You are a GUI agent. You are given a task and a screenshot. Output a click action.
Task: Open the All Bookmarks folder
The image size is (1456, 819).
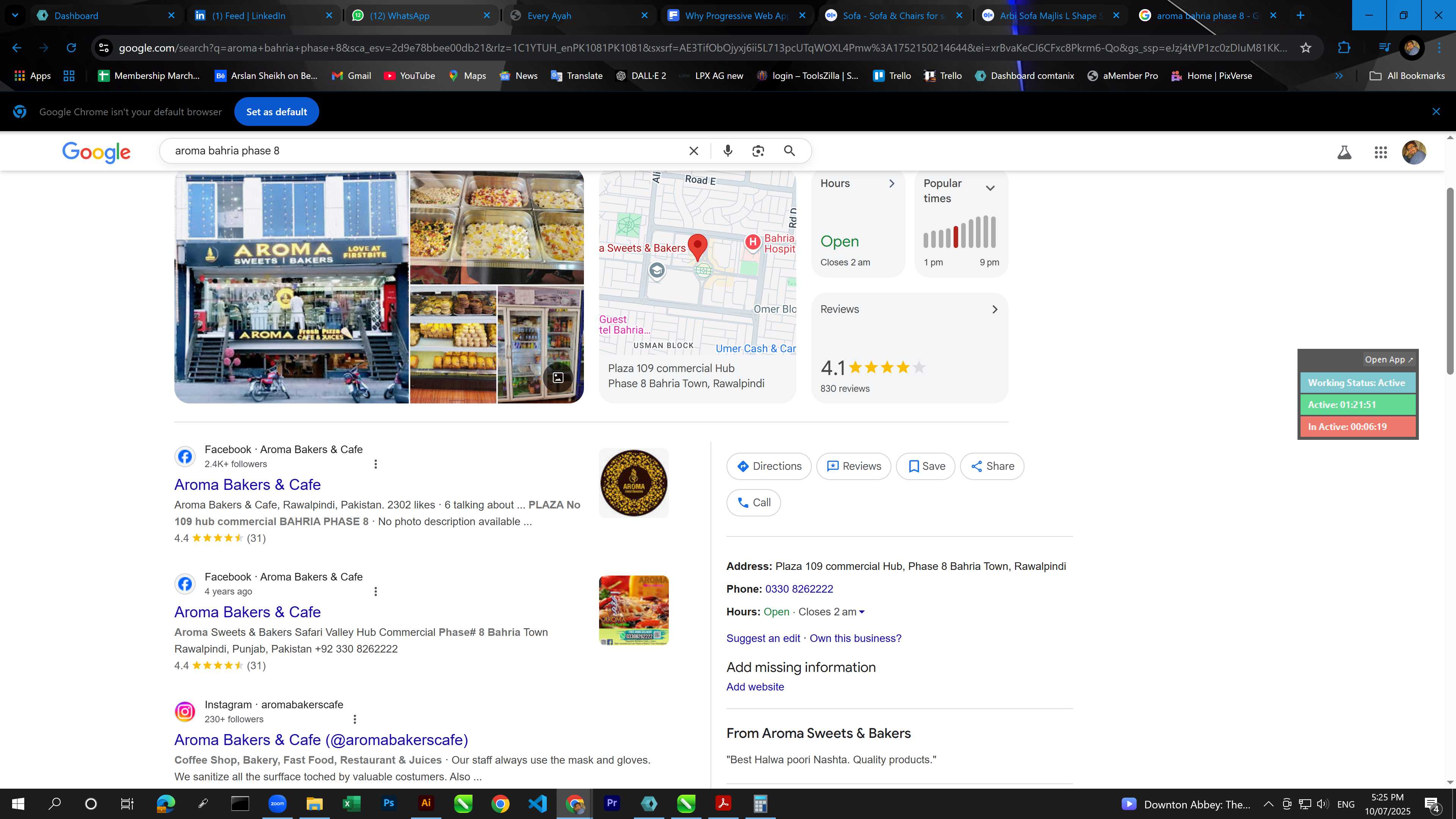pyautogui.click(x=1407, y=76)
